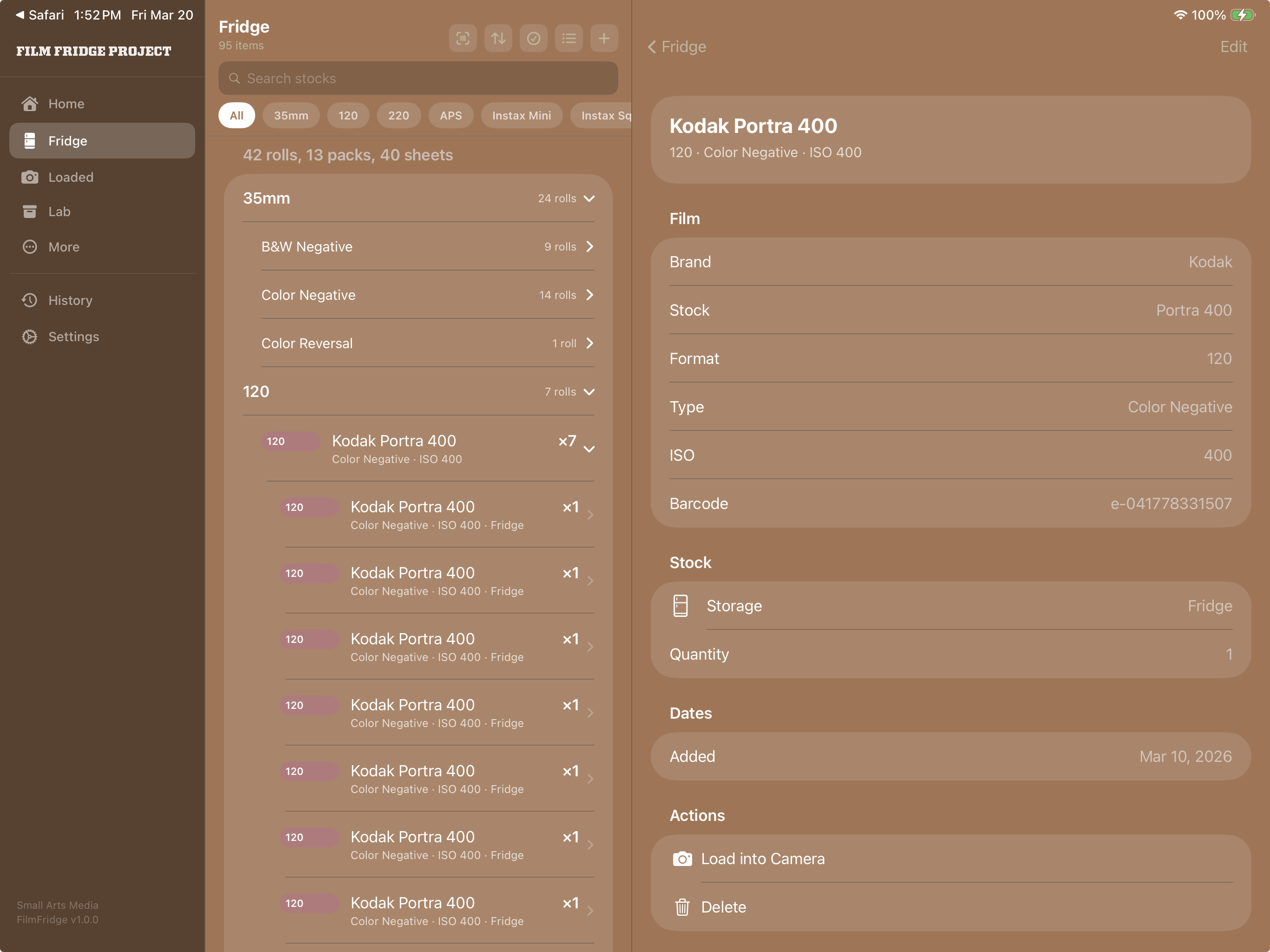Screen dimensions: 1270x952
Task: Open History in sidebar
Action: pyautogui.click(x=69, y=300)
